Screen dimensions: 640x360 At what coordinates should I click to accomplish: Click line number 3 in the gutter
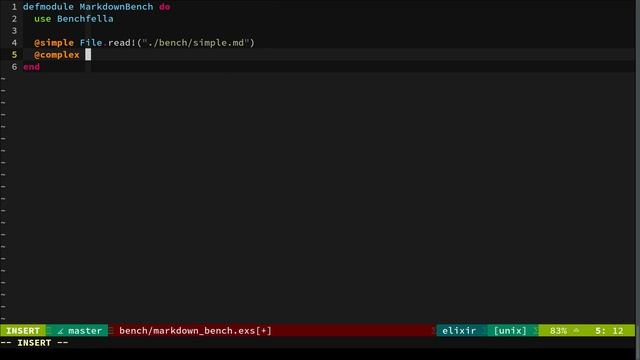14,31
